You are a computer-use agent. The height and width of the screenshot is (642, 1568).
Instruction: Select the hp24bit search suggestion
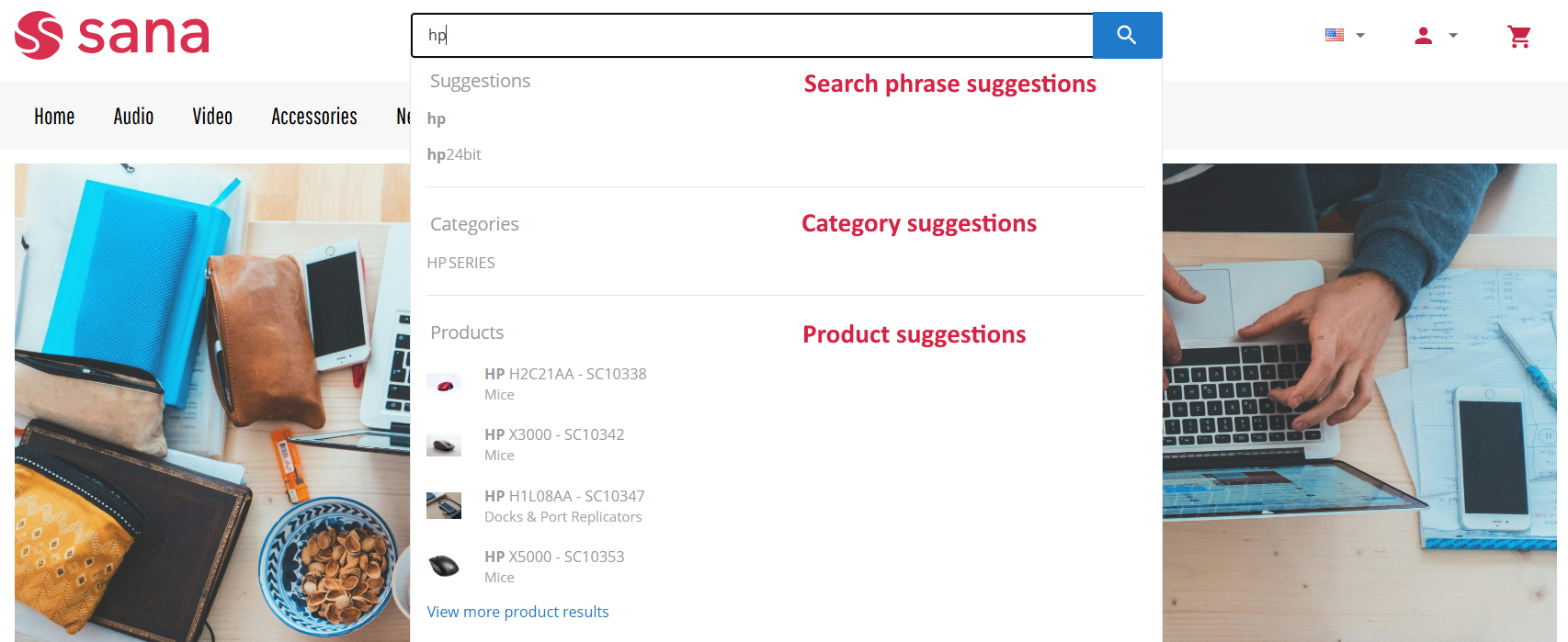click(454, 154)
